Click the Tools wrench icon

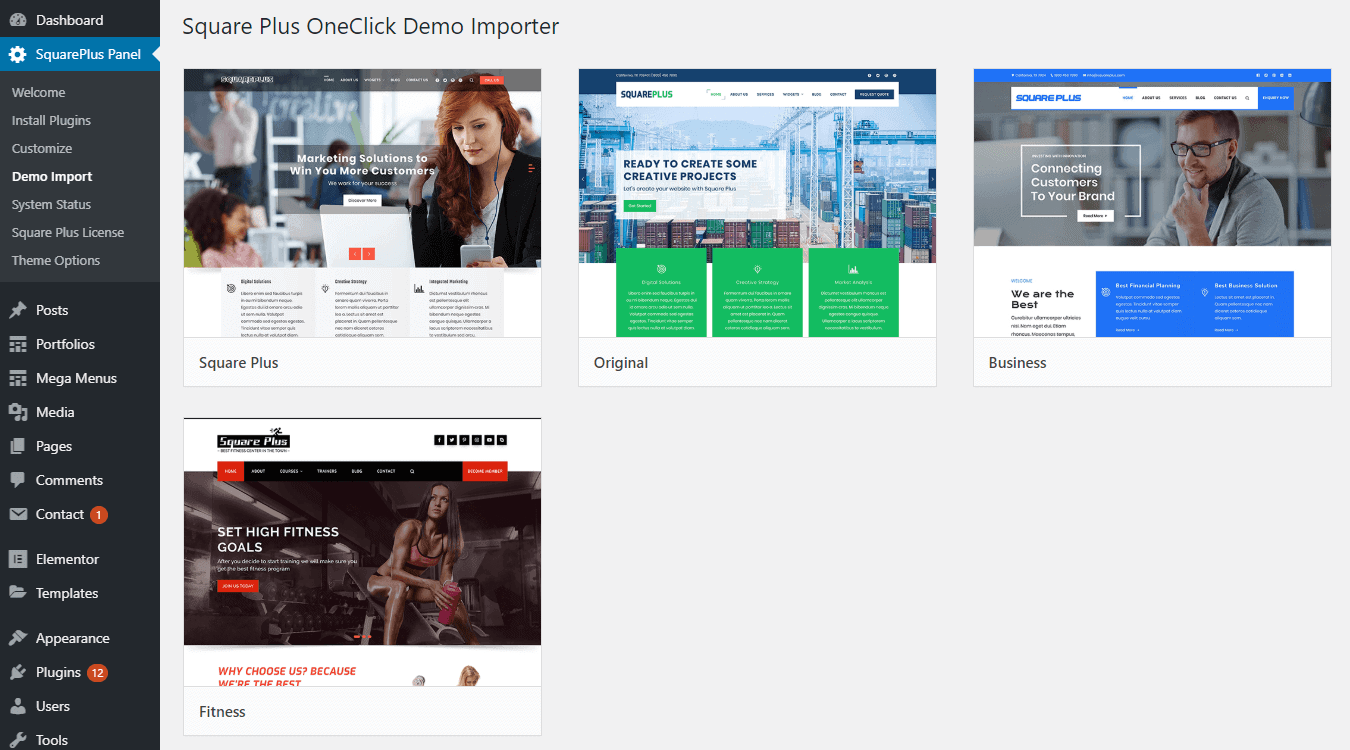pos(18,740)
